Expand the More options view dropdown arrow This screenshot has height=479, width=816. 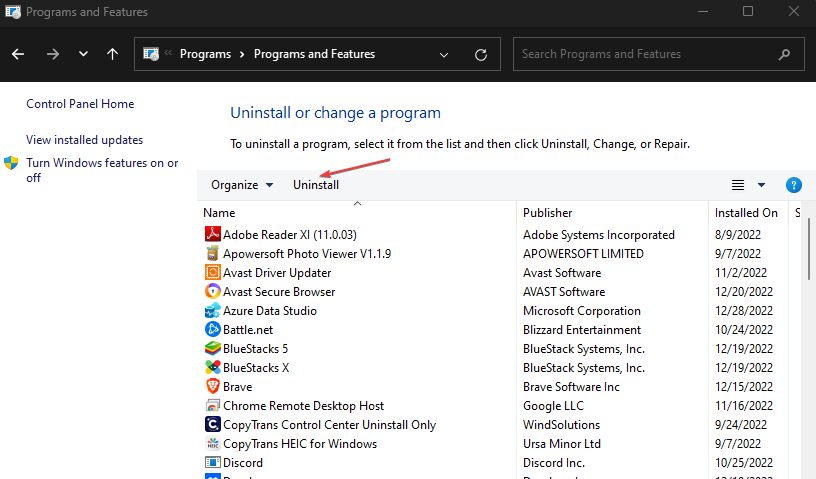[x=761, y=185]
